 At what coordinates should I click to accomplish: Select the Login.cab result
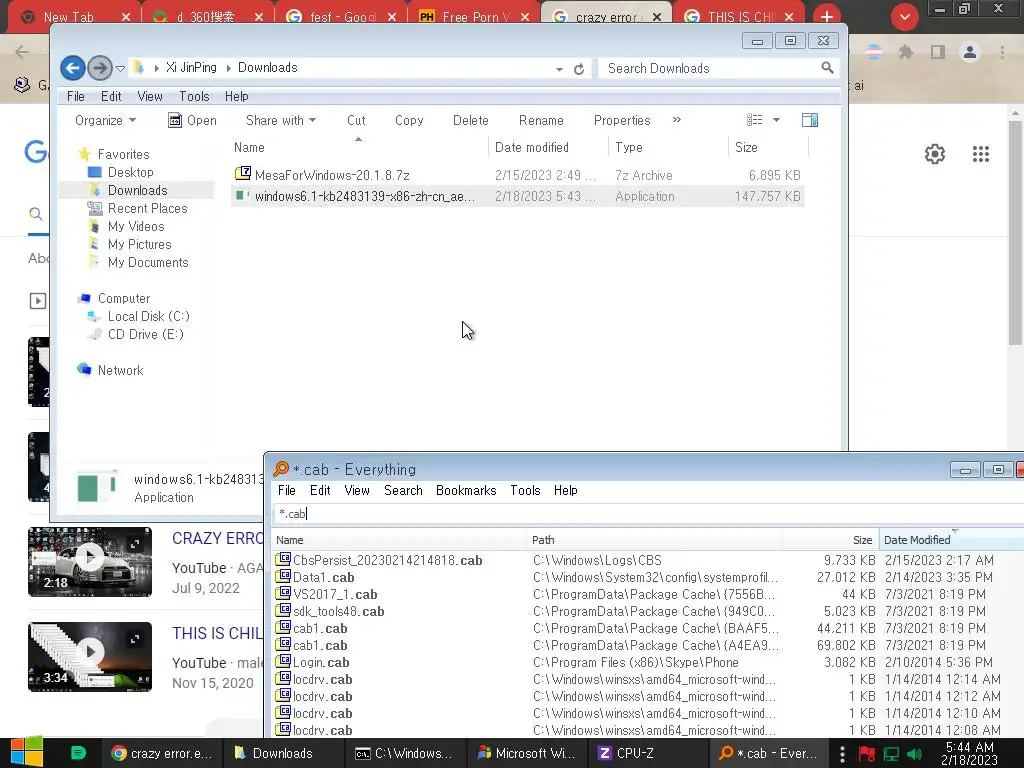[x=648, y=662]
